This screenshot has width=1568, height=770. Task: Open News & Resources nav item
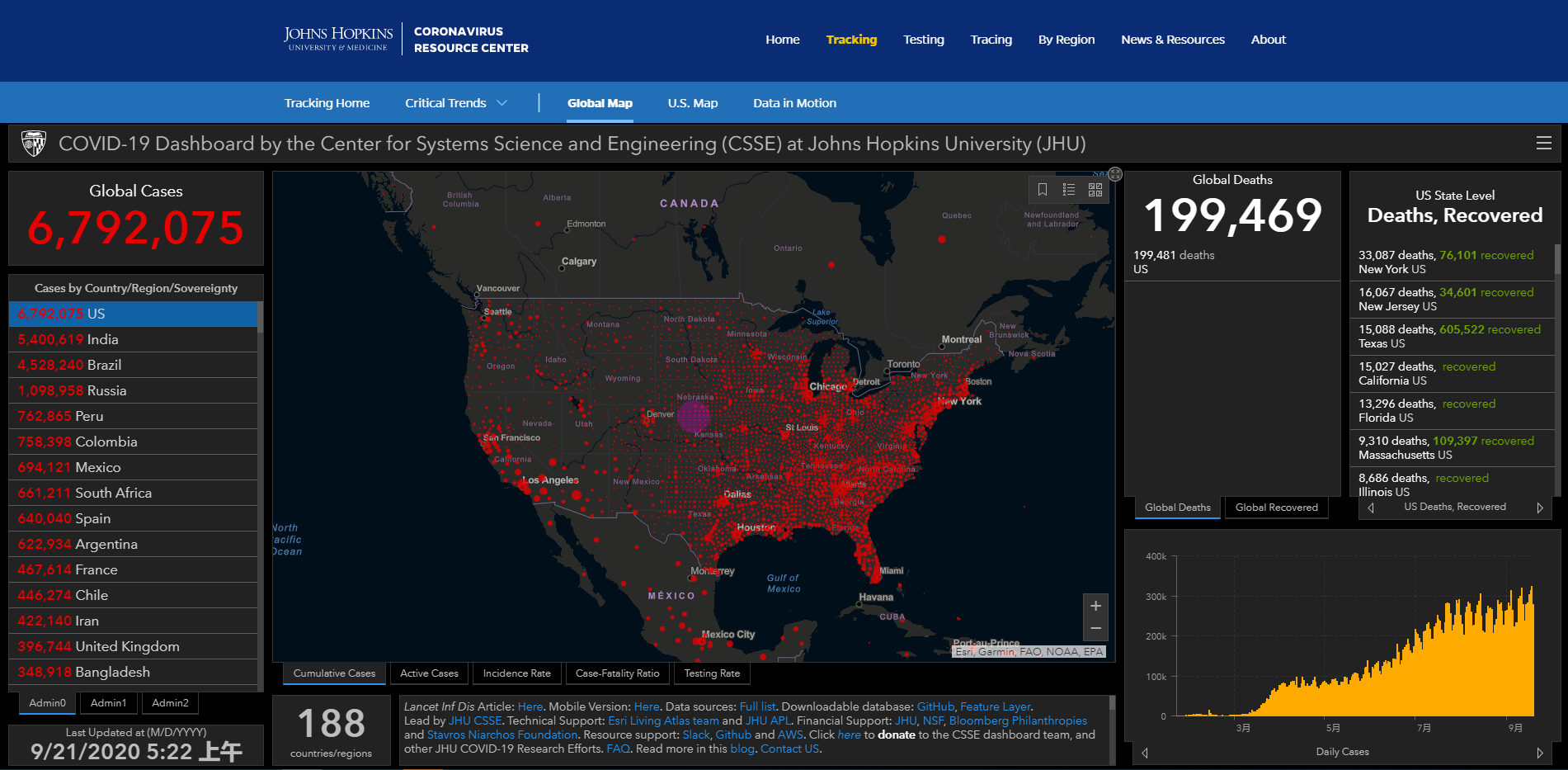[x=1173, y=40]
